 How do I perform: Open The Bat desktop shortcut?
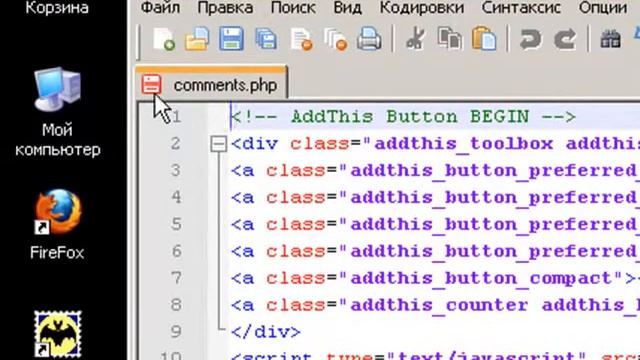pos(58,334)
